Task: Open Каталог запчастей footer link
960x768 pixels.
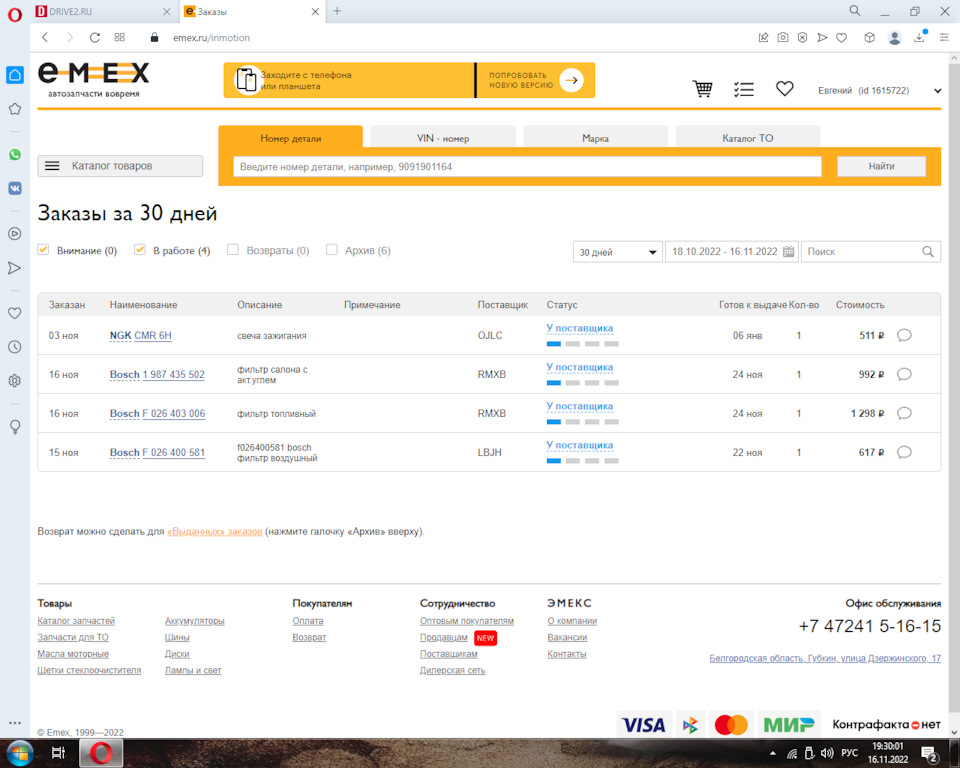Action: point(76,621)
